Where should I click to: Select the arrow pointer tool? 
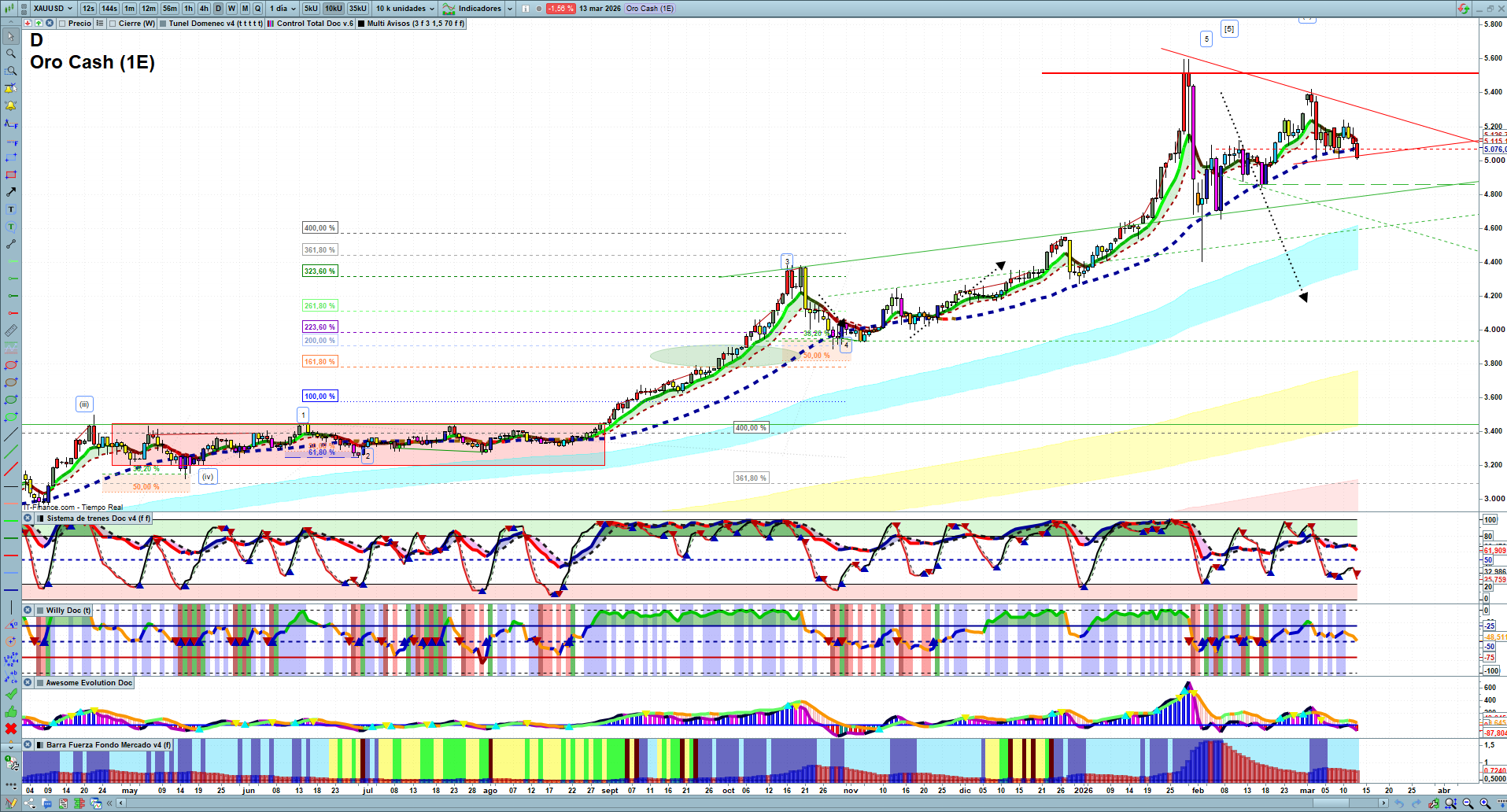click(11, 36)
